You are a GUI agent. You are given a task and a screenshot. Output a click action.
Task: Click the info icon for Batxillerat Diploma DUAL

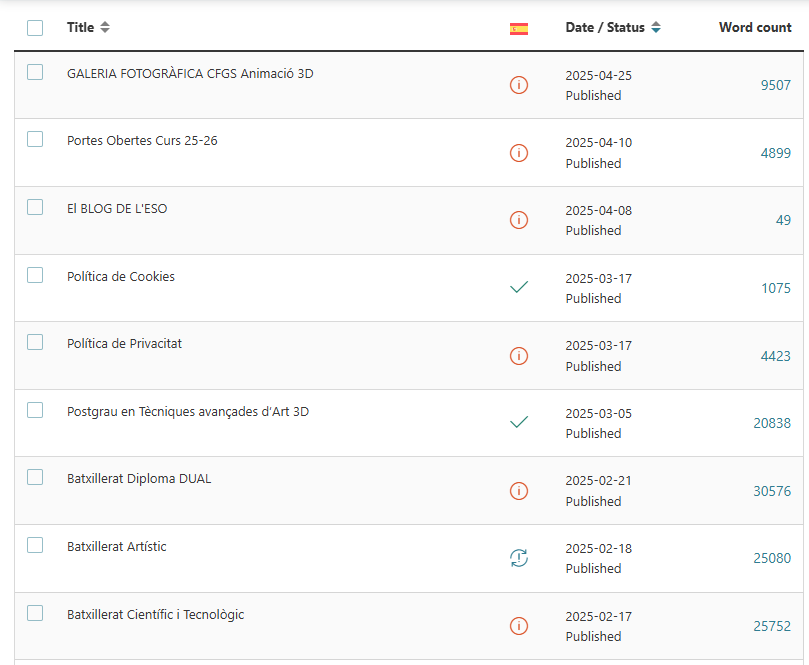click(519, 491)
